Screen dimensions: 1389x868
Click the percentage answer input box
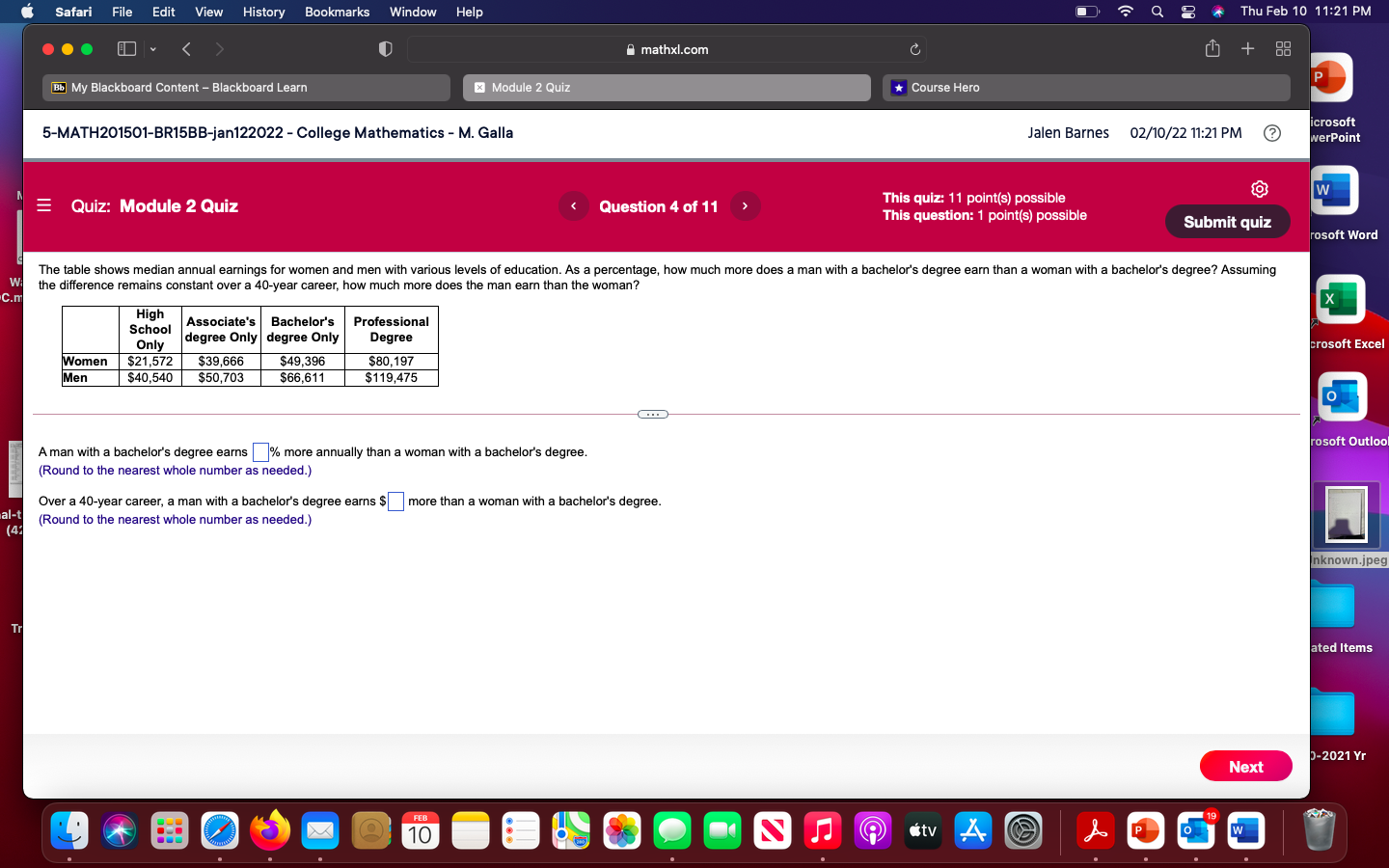(259, 451)
